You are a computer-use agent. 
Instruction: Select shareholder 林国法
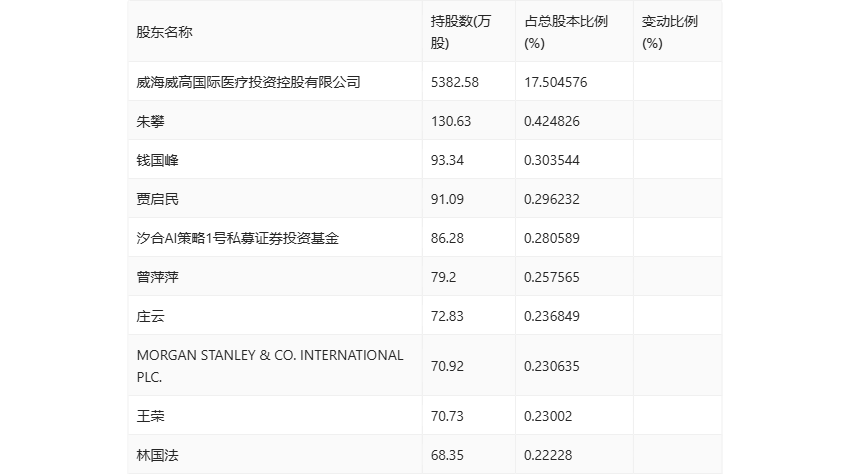[157, 455]
